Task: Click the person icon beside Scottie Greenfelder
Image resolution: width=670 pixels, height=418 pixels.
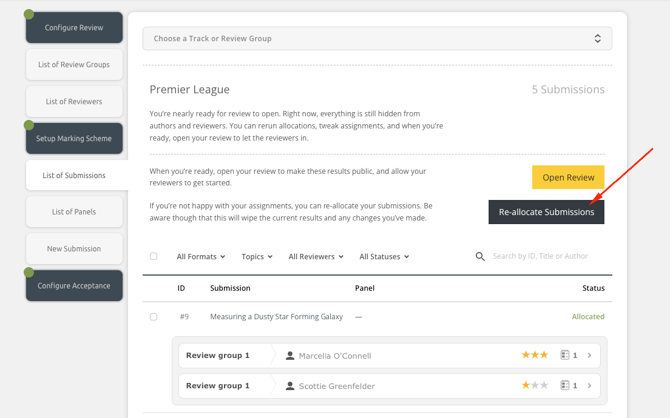Action: tap(290, 386)
